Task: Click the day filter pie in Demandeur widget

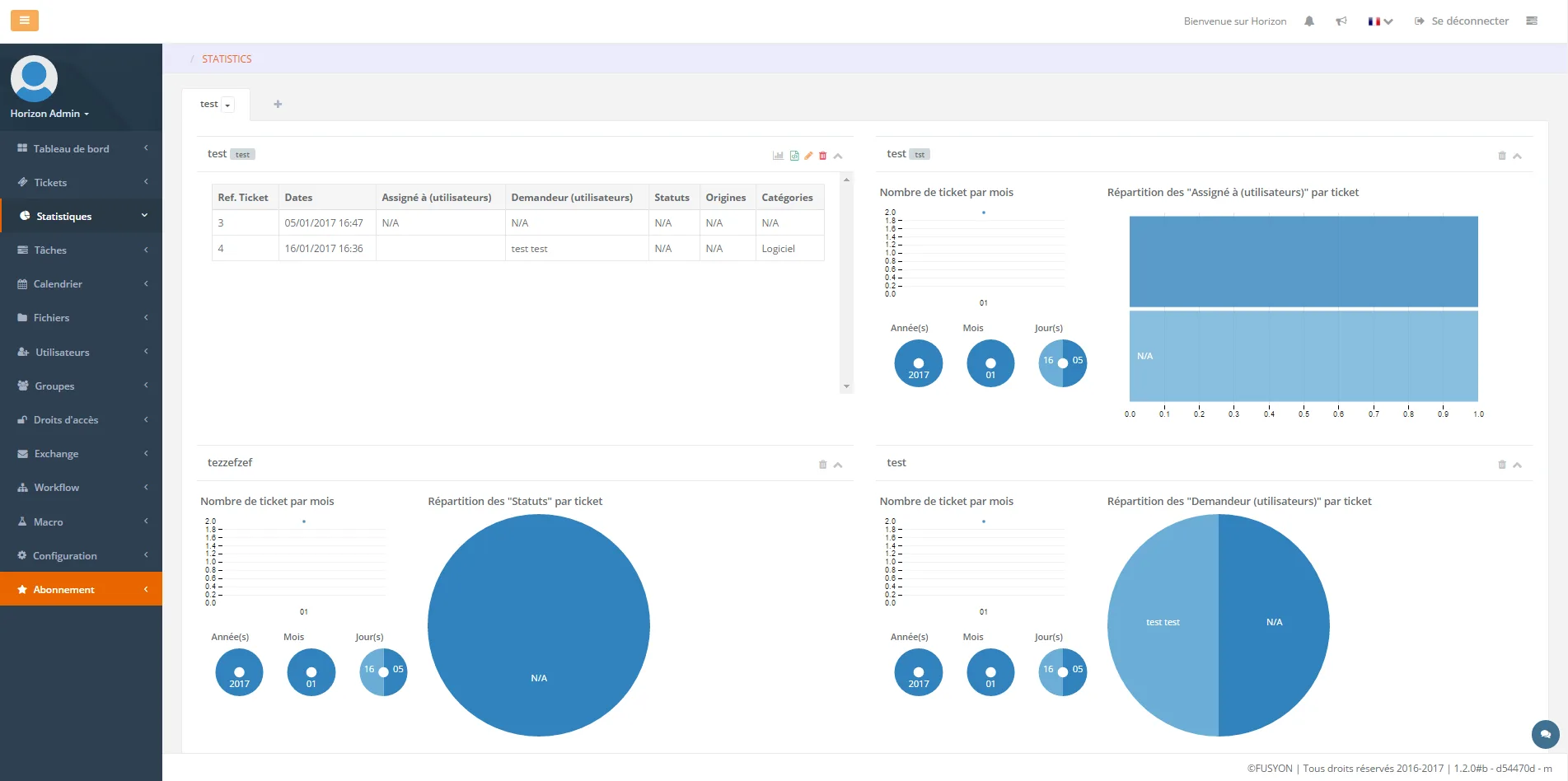Action: tap(1063, 672)
